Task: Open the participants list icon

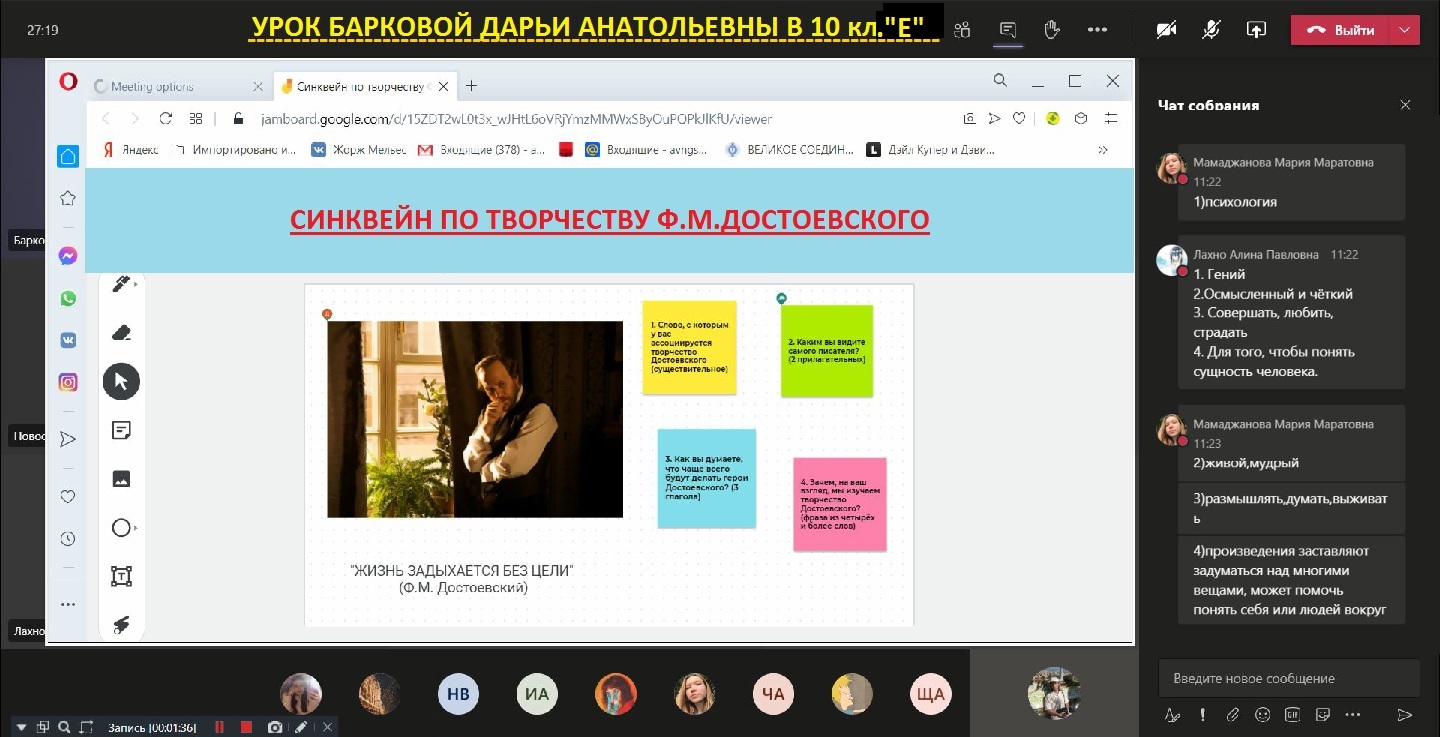Action: tap(962, 30)
